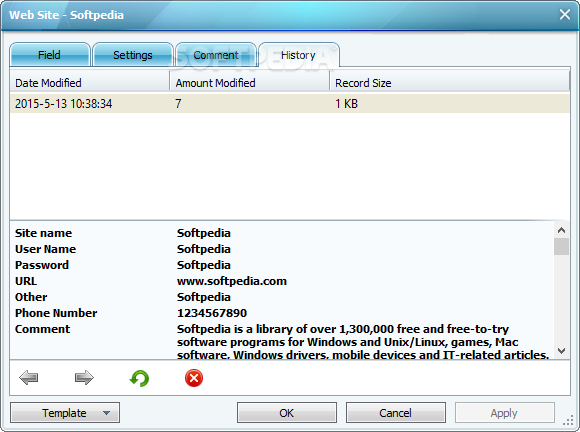Image resolution: width=580 pixels, height=432 pixels.
Task: Select the History tab
Action: (x=299, y=55)
